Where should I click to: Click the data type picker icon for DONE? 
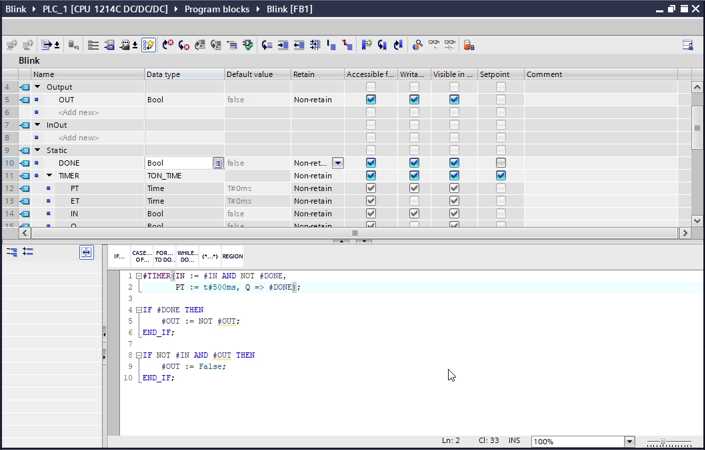pos(217,163)
